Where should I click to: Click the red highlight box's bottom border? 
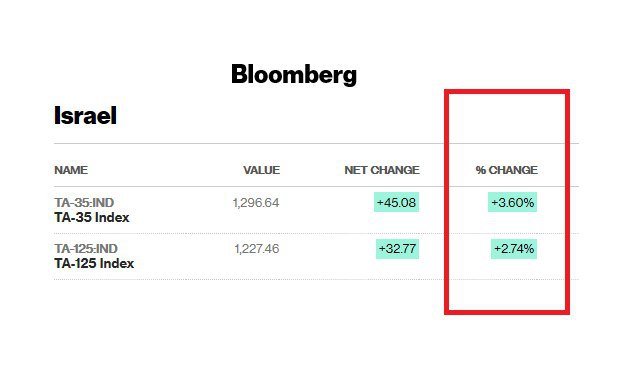[507, 312]
